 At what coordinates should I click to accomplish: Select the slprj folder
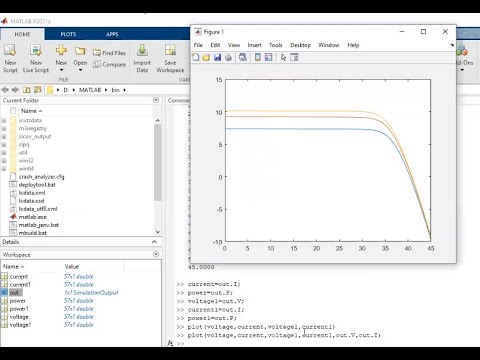(x=24, y=145)
